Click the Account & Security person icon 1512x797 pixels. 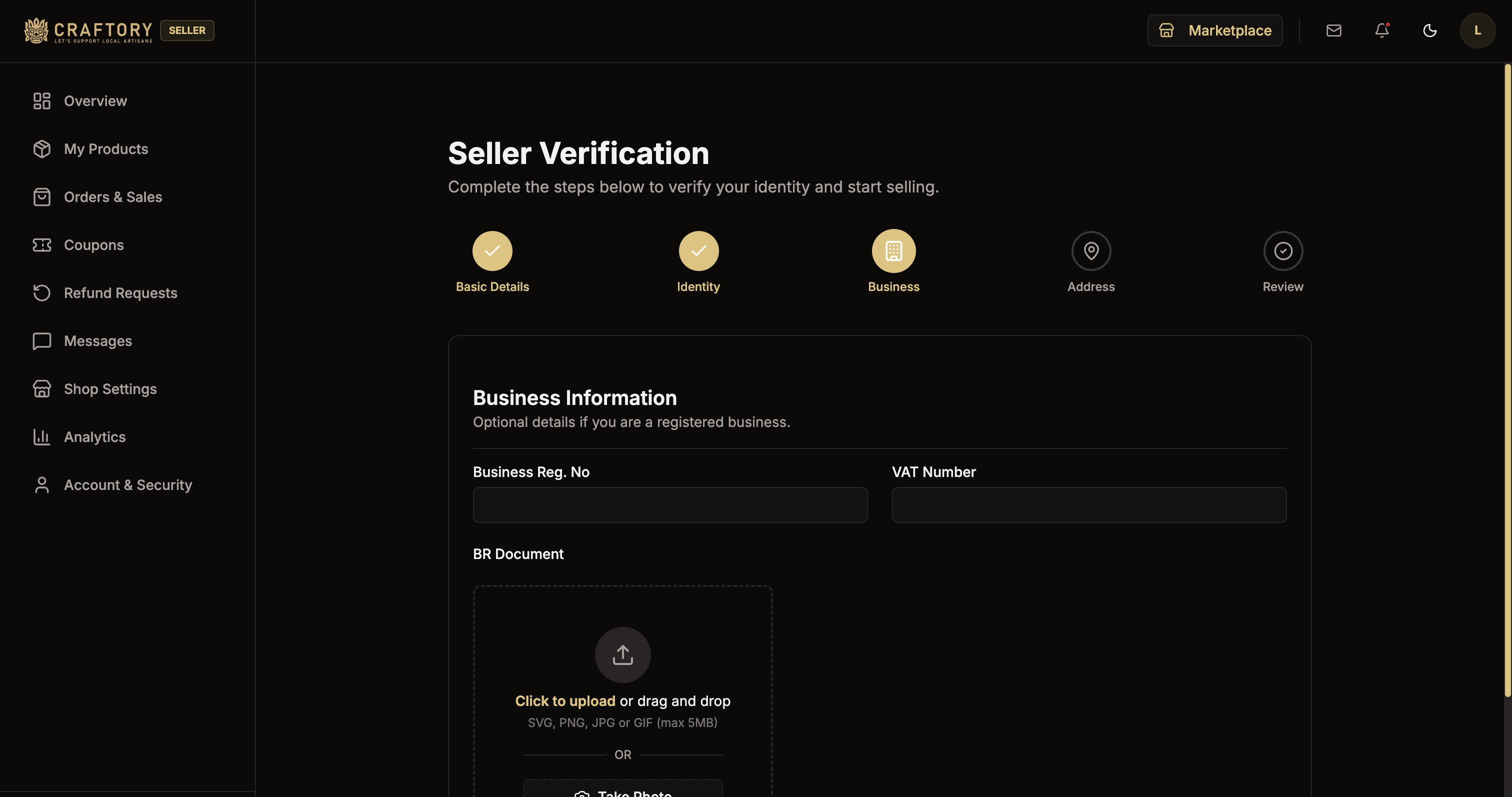pyautogui.click(x=40, y=484)
